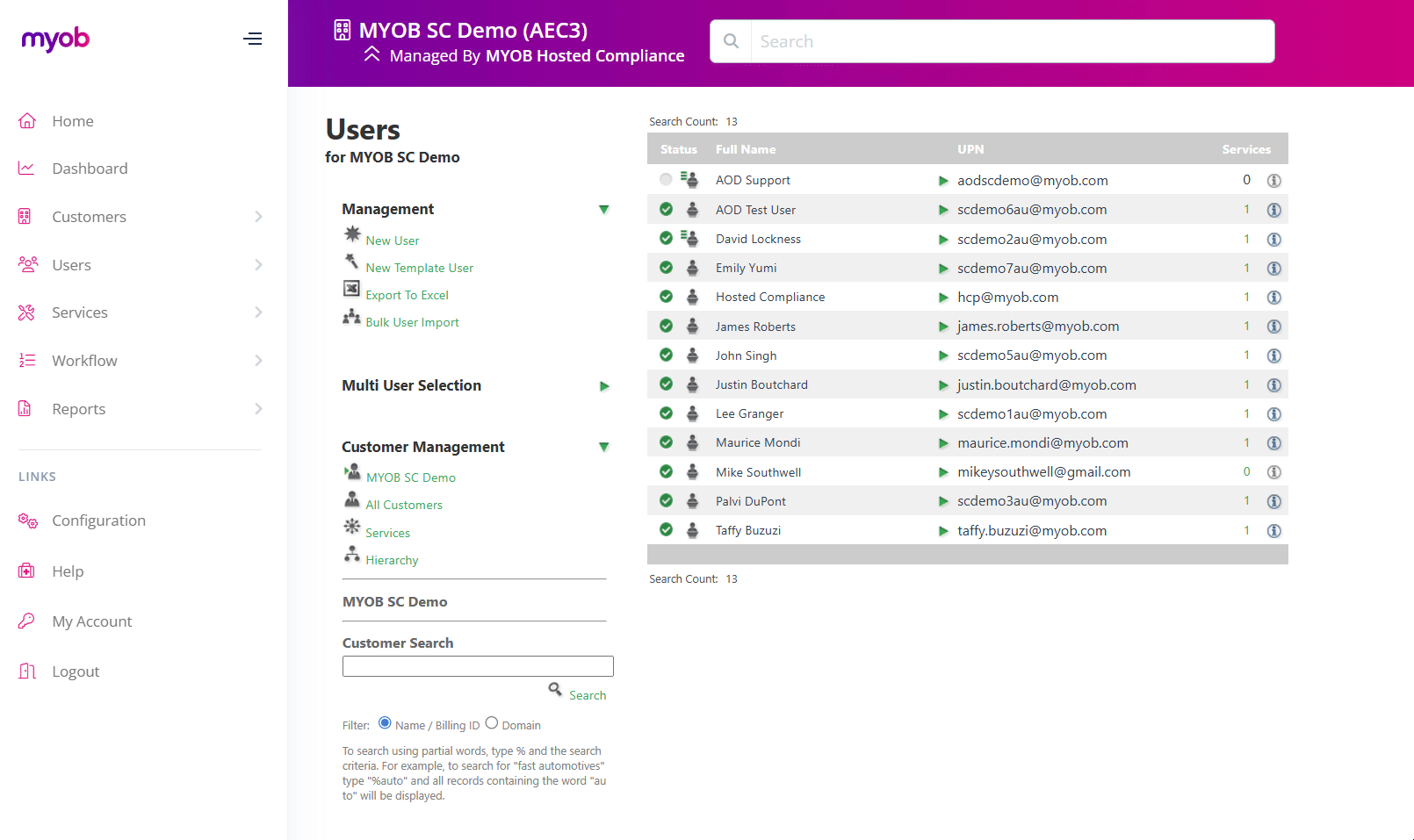1414x840 pixels.
Task: Sort by the UPN column header
Action: 970,149
